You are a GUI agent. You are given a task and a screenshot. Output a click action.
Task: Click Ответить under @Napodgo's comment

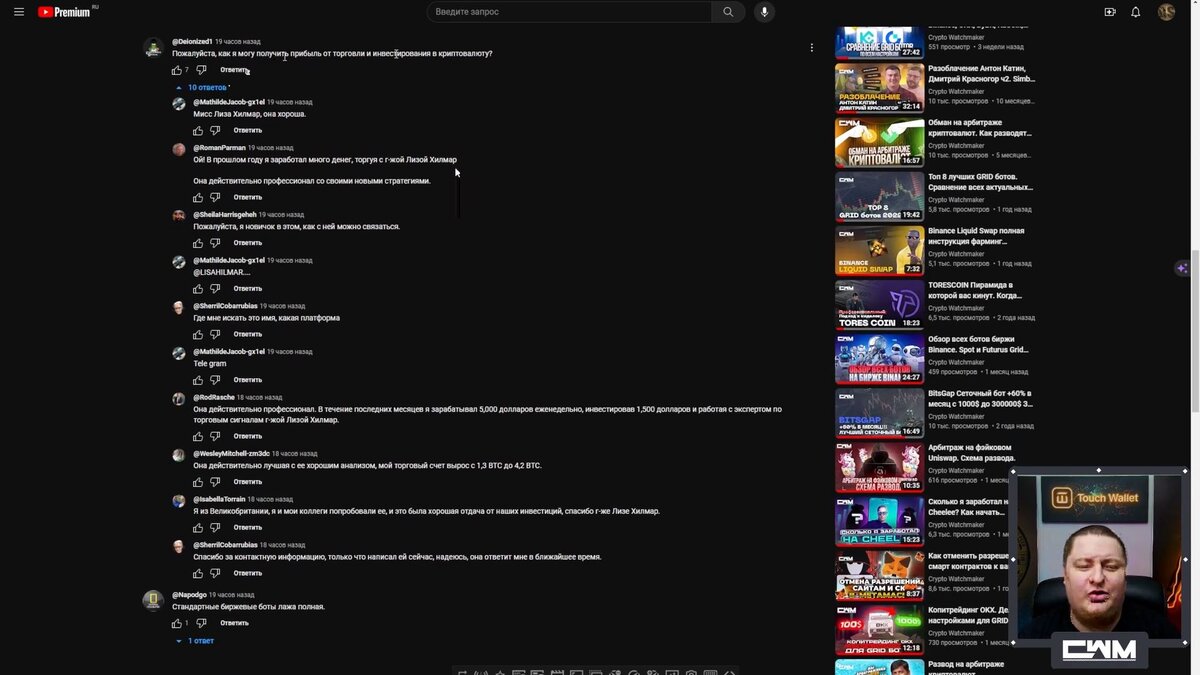pyautogui.click(x=234, y=623)
